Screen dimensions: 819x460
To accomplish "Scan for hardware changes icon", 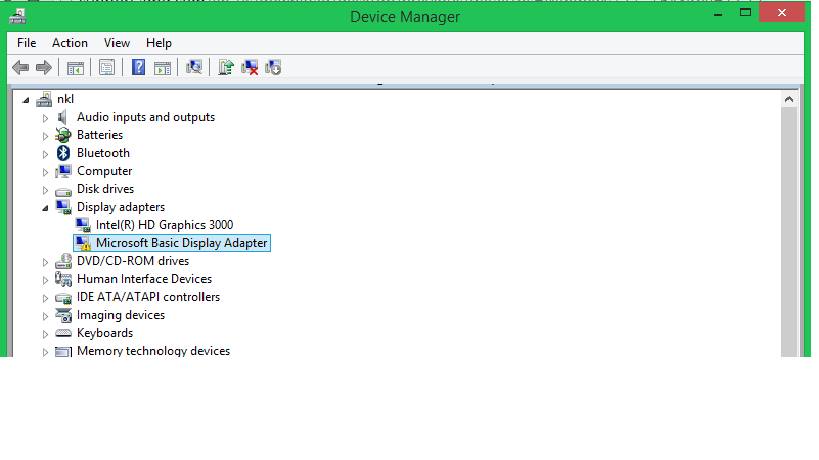I will (x=194, y=67).
